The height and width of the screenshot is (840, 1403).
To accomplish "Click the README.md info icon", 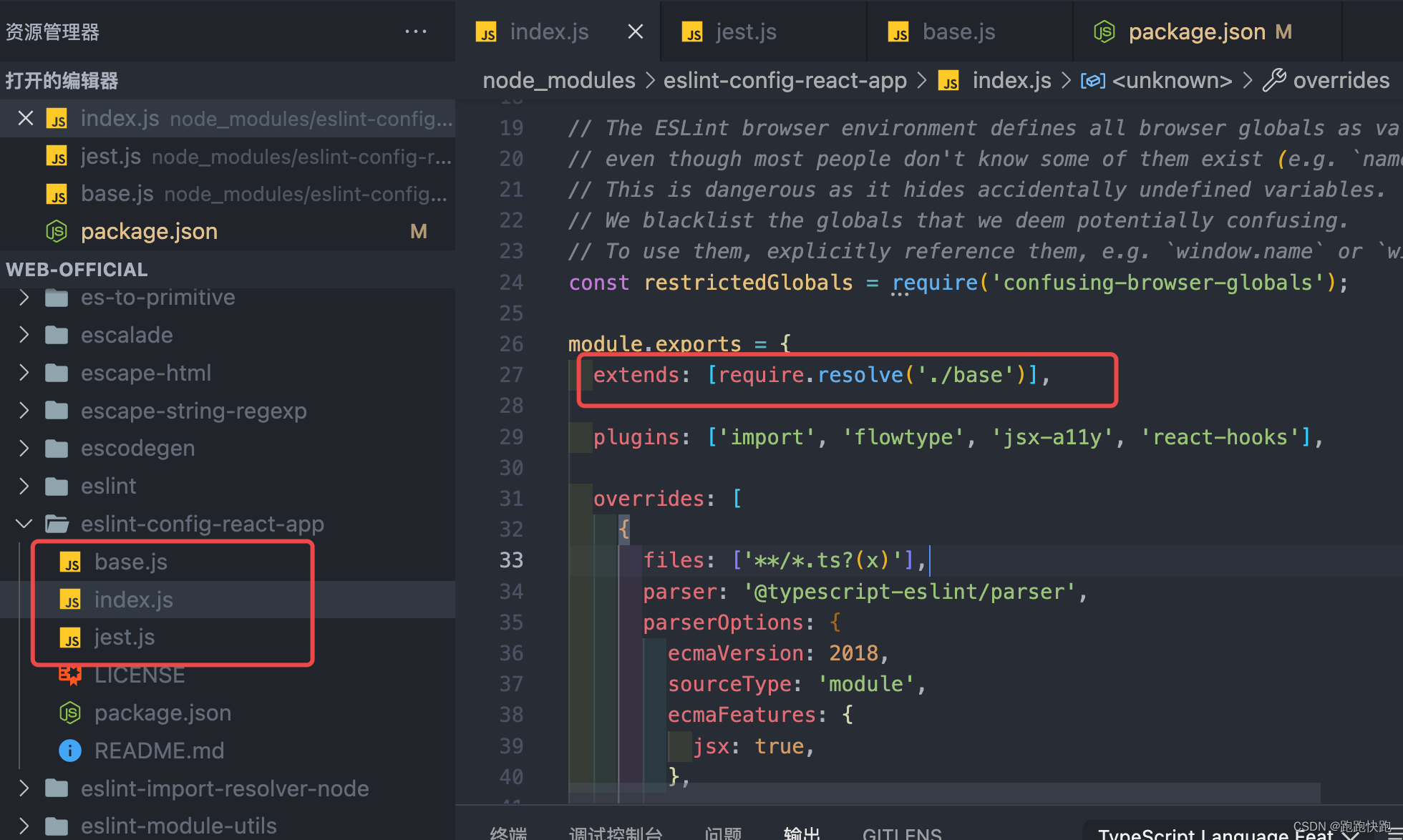I will (x=70, y=751).
